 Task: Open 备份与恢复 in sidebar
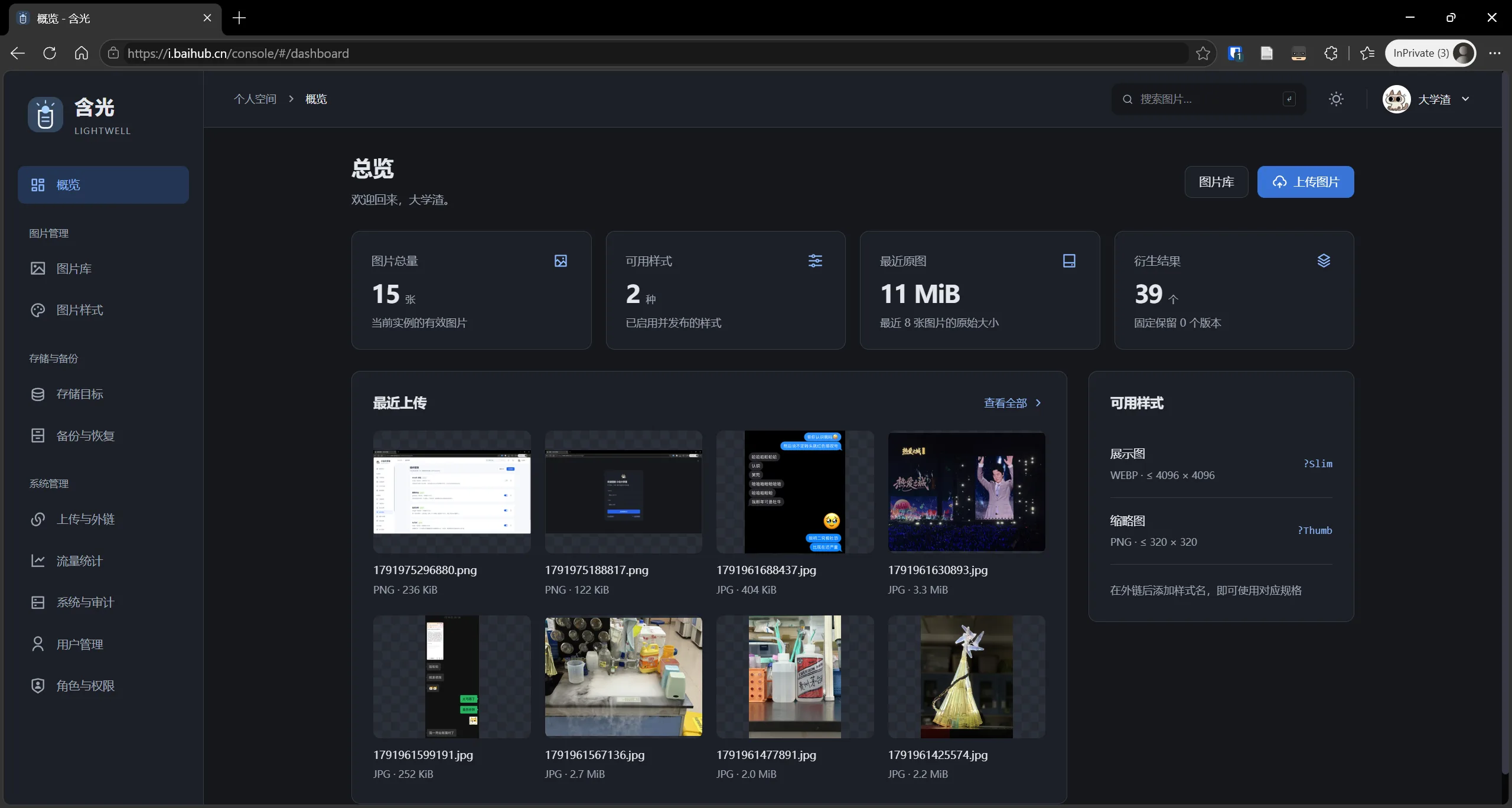[x=103, y=436]
